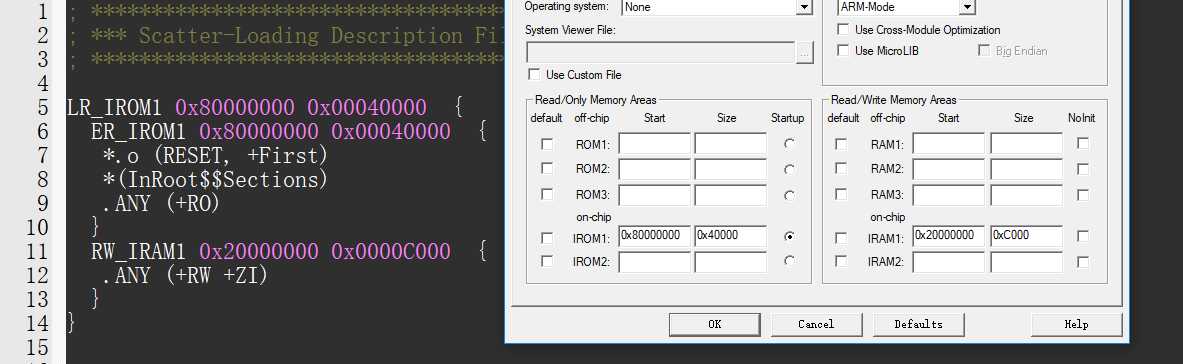This screenshot has height=364, width=1183.
Task: Click line number 14 in the gutter
Action: point(36,323)
